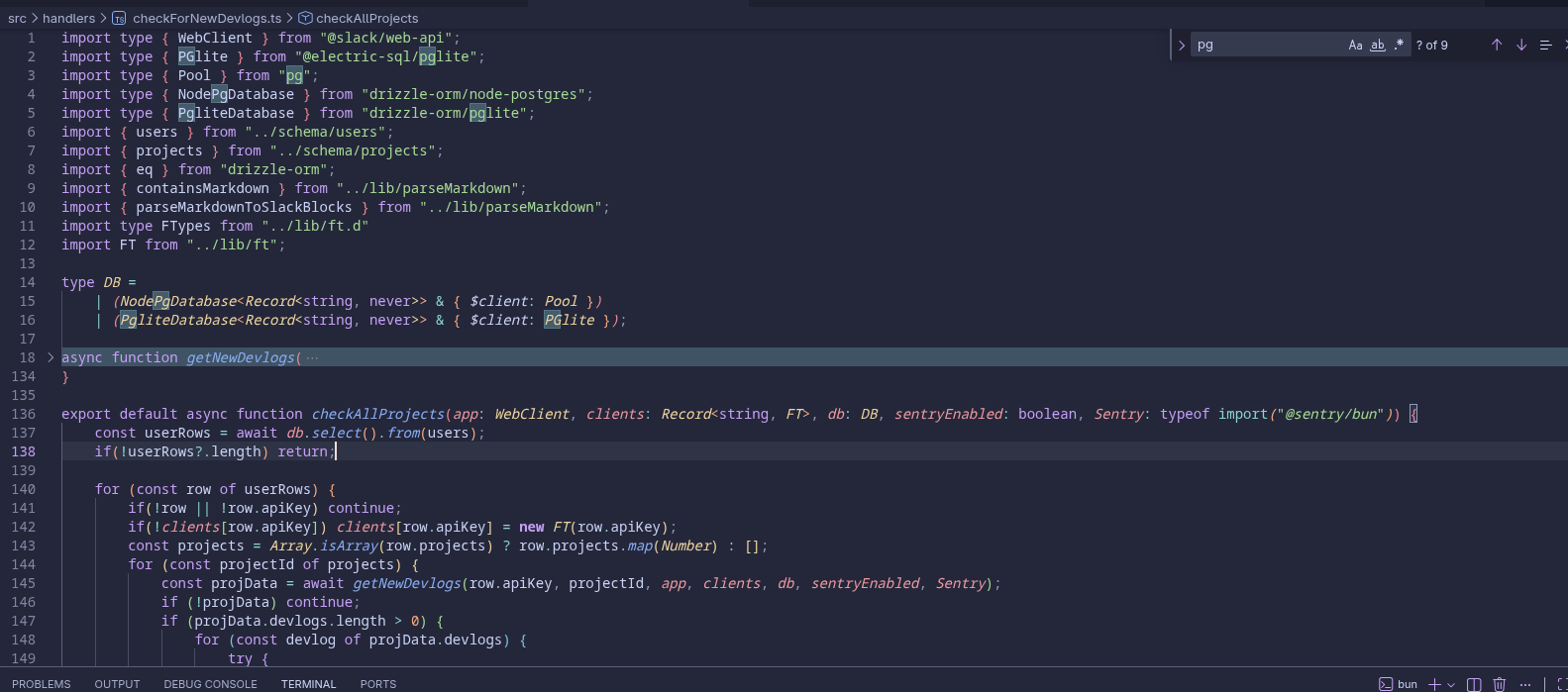
Task: Go to previous match in find widget
Action: (x=1497, y=45)
